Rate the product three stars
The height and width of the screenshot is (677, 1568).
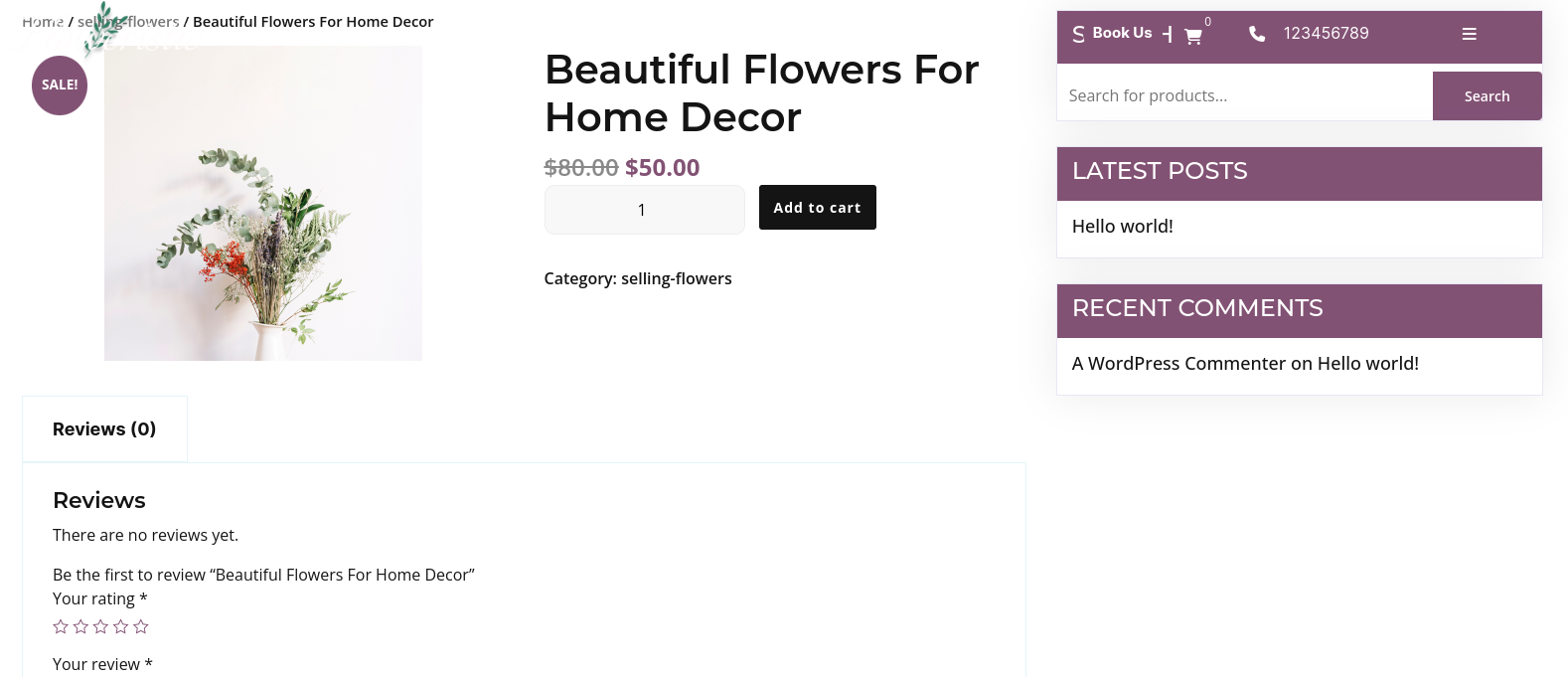(100, 626)
